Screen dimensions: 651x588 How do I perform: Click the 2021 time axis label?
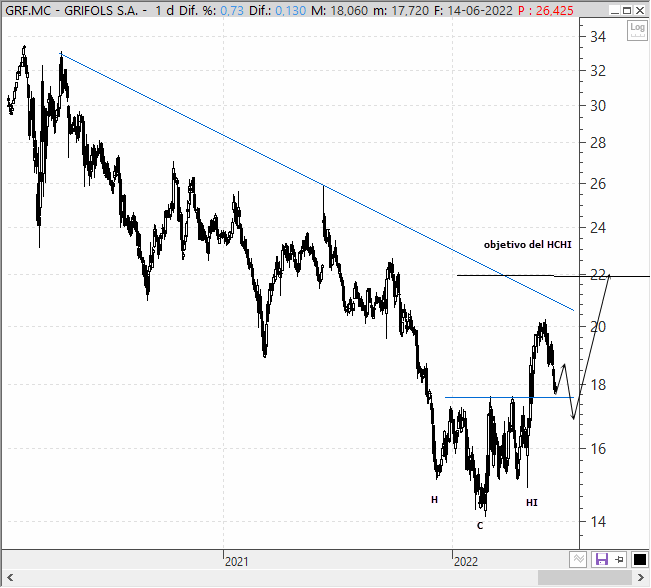[236, 562]
